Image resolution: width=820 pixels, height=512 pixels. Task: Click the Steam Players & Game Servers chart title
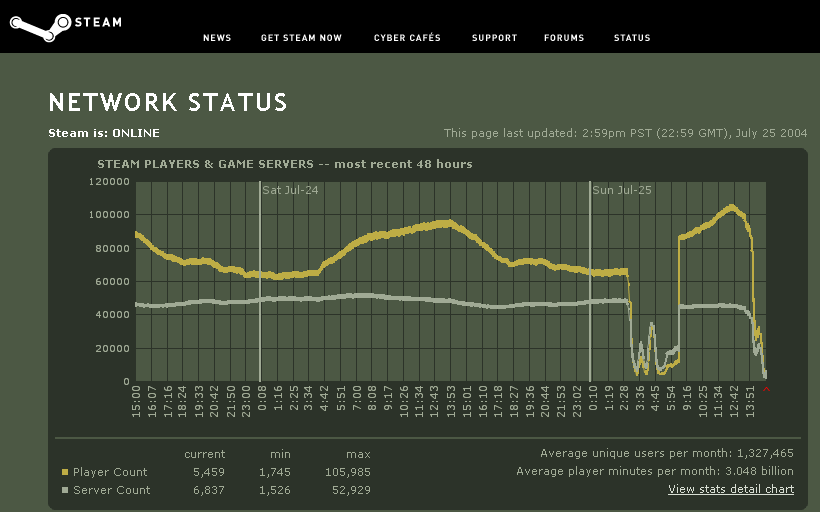pyautogui.click(x=284, y=164)
